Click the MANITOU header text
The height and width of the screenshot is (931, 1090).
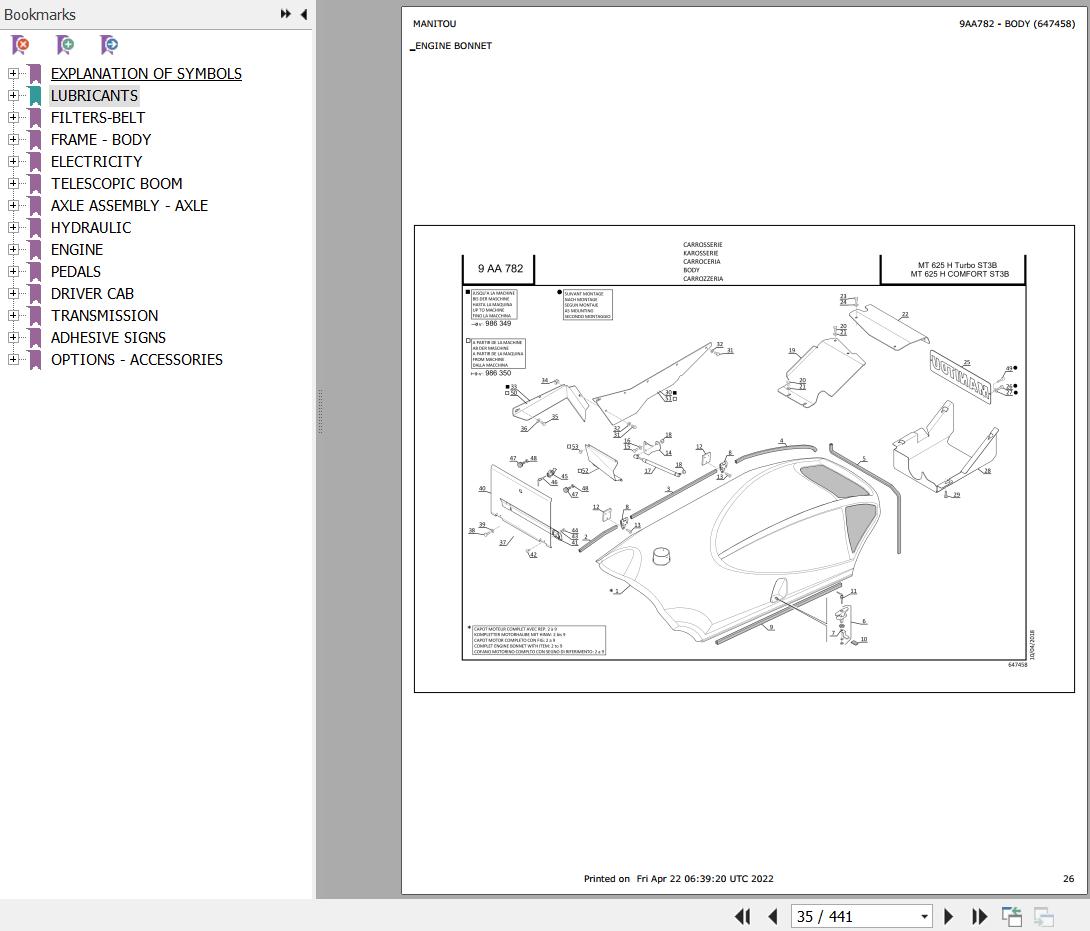coord(434,24)
